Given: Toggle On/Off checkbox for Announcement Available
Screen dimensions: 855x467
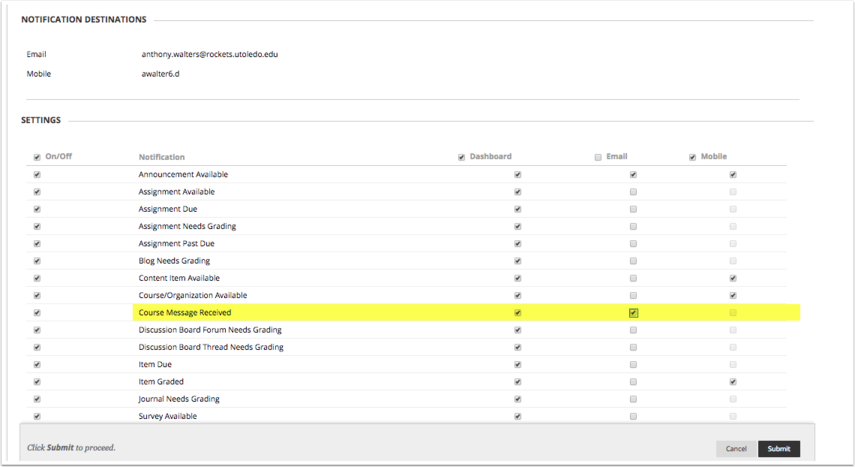Looking at the screenshot, I should pos(37,175).
